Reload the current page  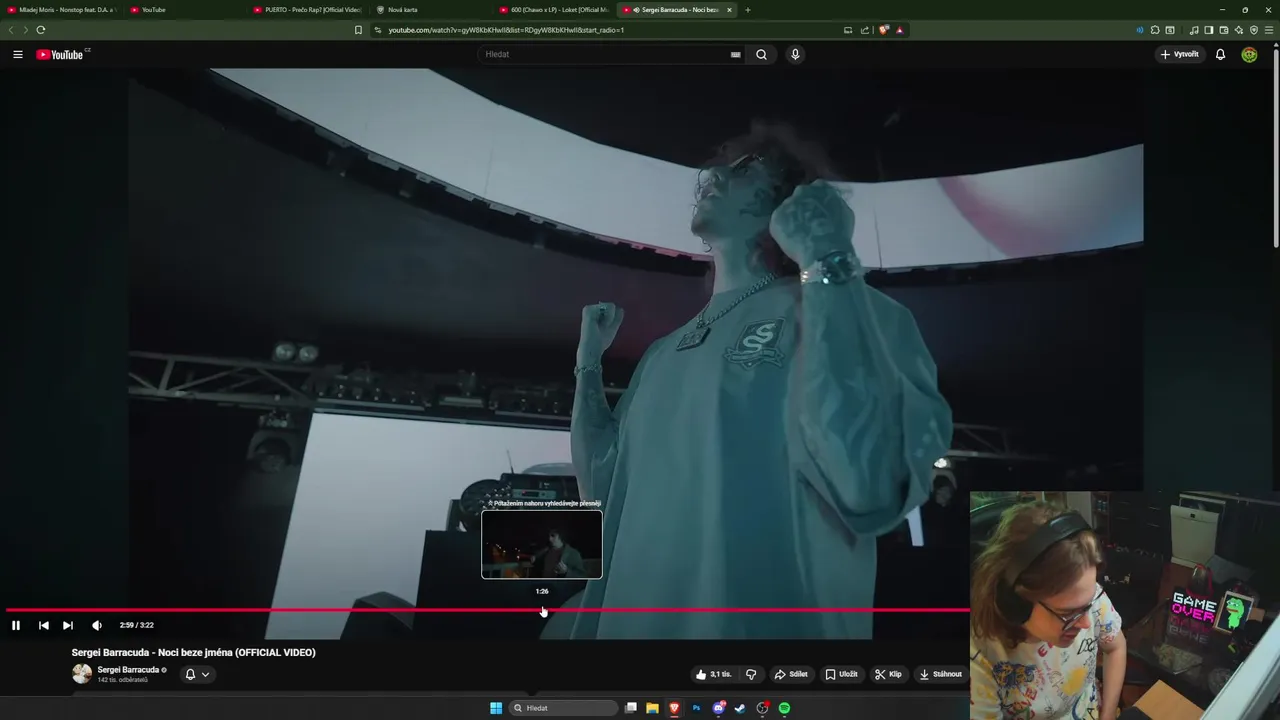41,30
